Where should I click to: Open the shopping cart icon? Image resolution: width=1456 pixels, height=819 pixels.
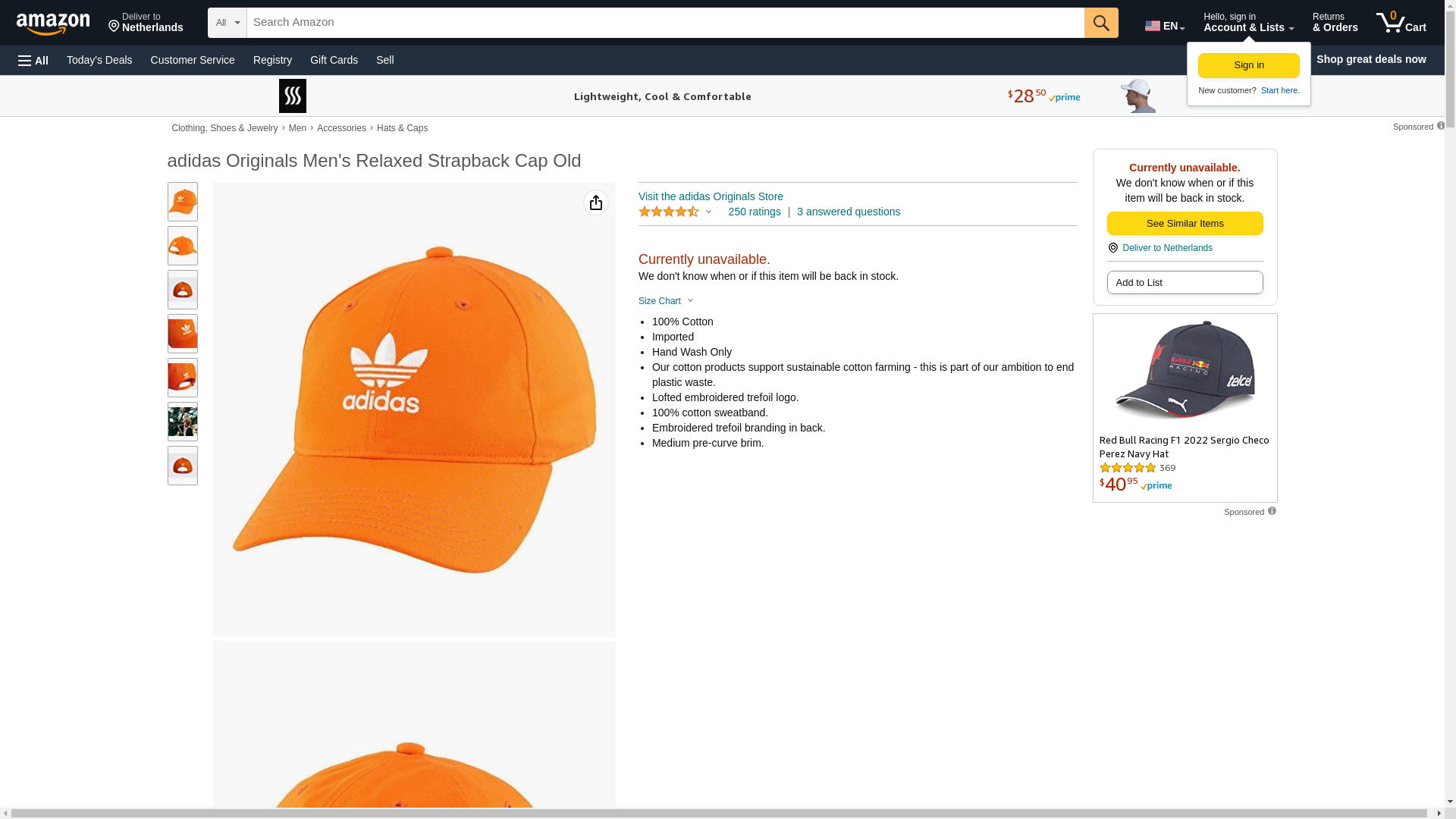point(1401,23)
